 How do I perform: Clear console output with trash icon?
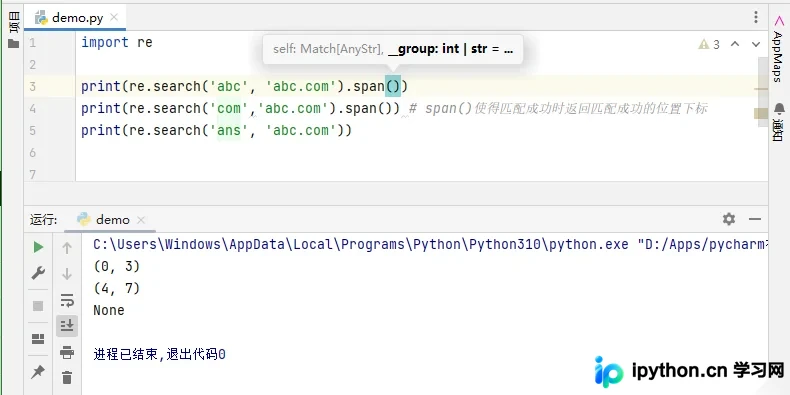tap(67, 377)
